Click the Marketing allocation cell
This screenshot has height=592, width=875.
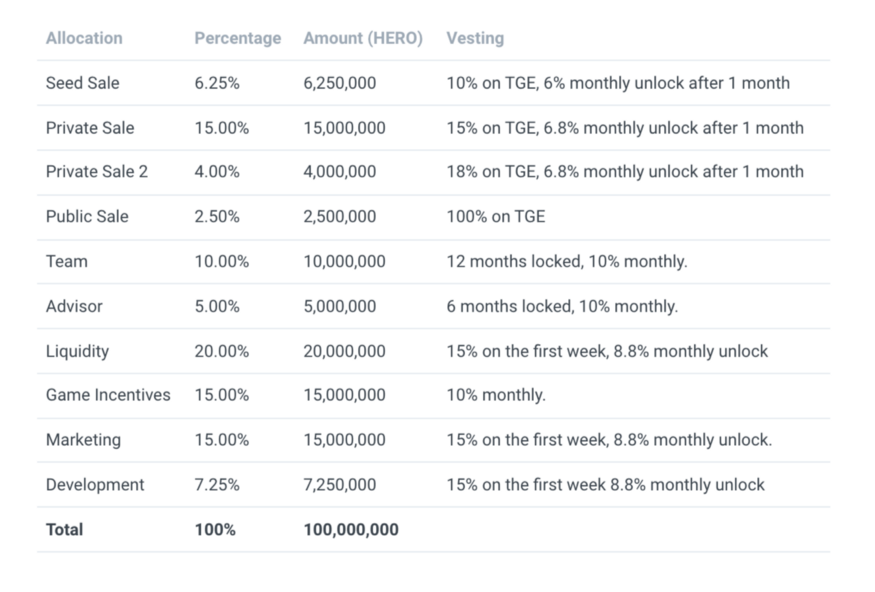click(x=83, y=440)
